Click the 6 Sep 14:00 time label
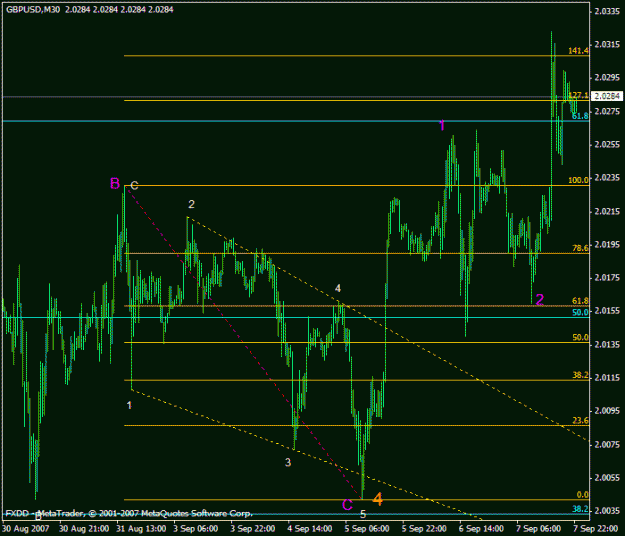 click(x=481, y=529)
